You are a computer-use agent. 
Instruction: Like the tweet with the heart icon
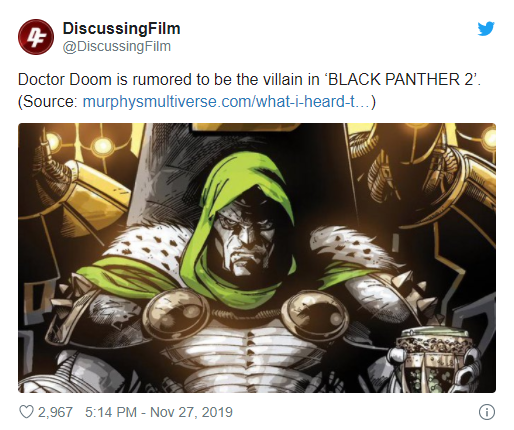coord(26,412)
